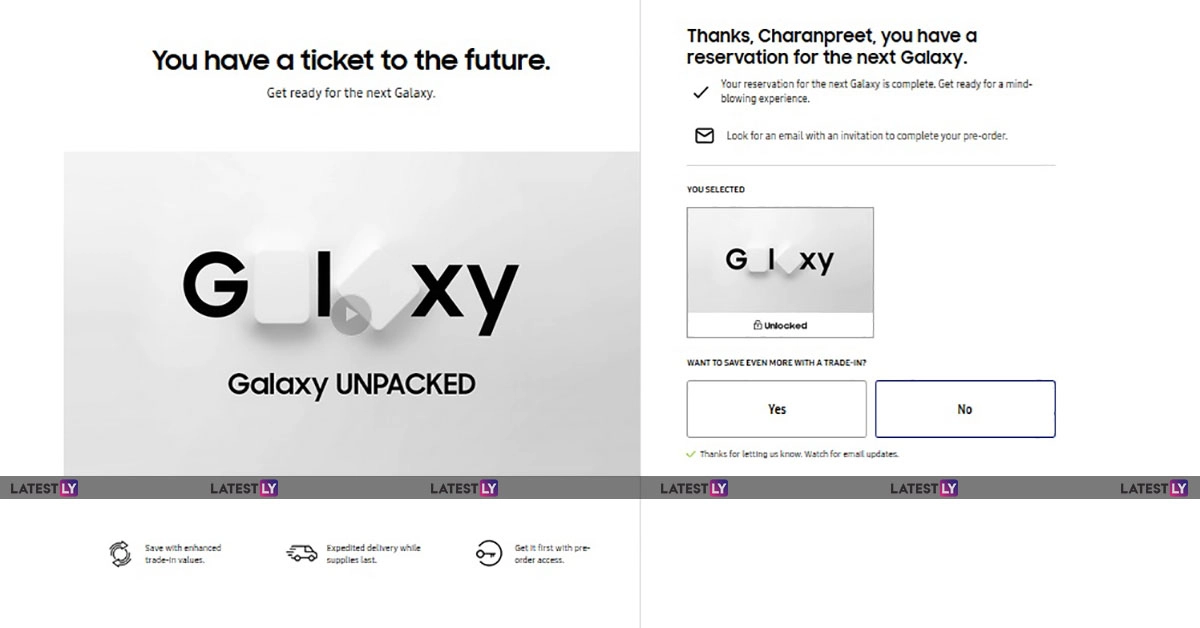Viewport: 1200px width, 628px height.
Task: Click 'Get it first with pre-order access' text
Action: 552,554
